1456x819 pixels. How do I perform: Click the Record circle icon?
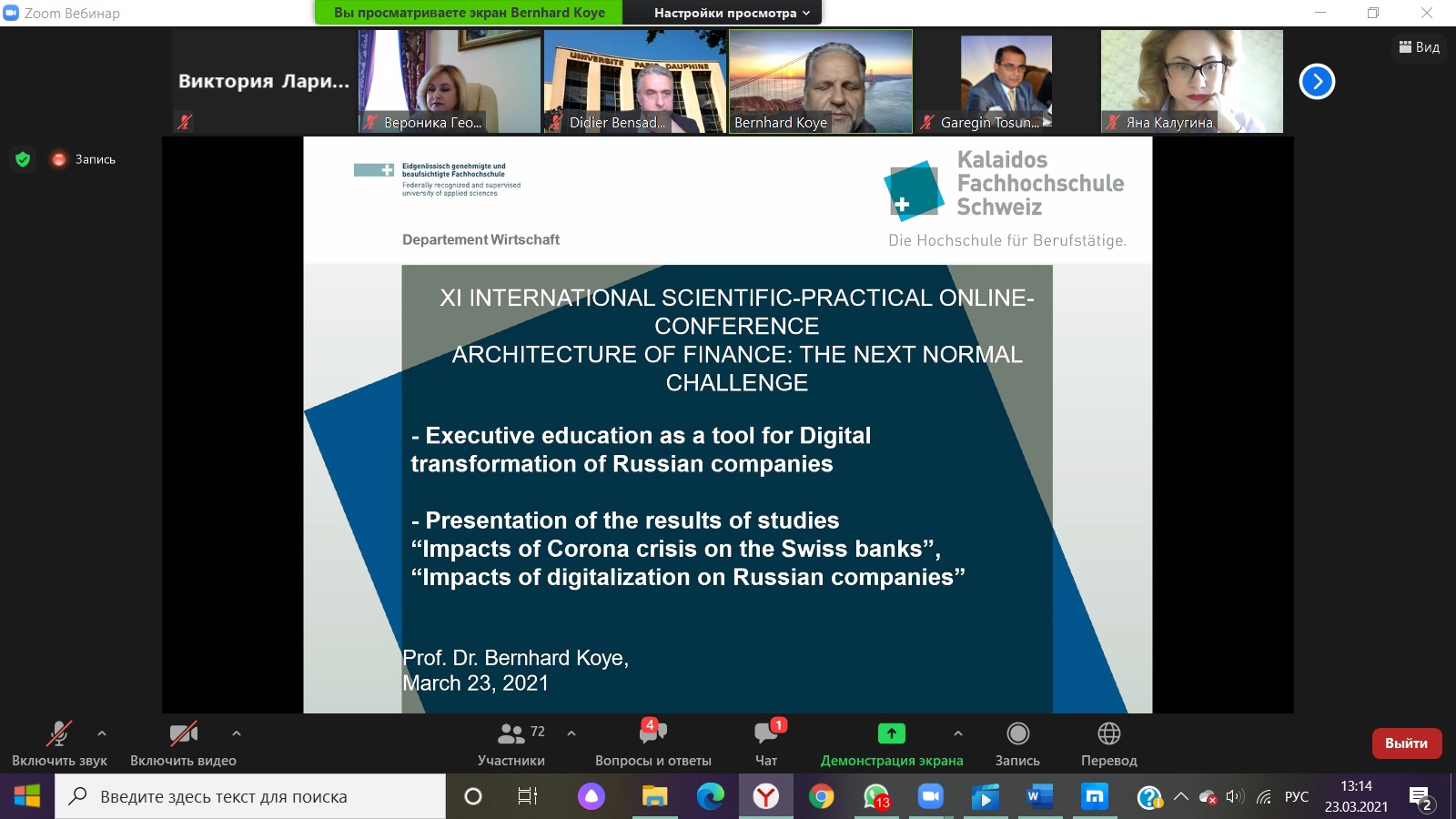tap(1017, 733)
